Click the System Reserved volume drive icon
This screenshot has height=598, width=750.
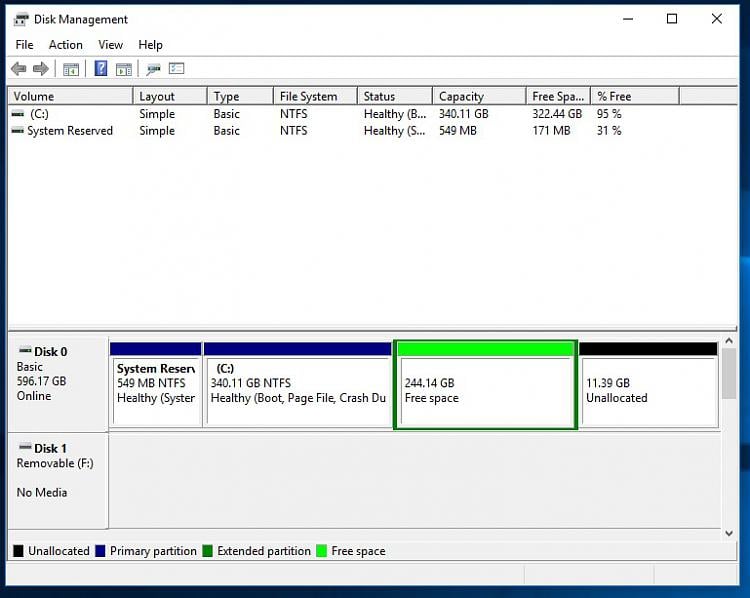click(18, 131)
